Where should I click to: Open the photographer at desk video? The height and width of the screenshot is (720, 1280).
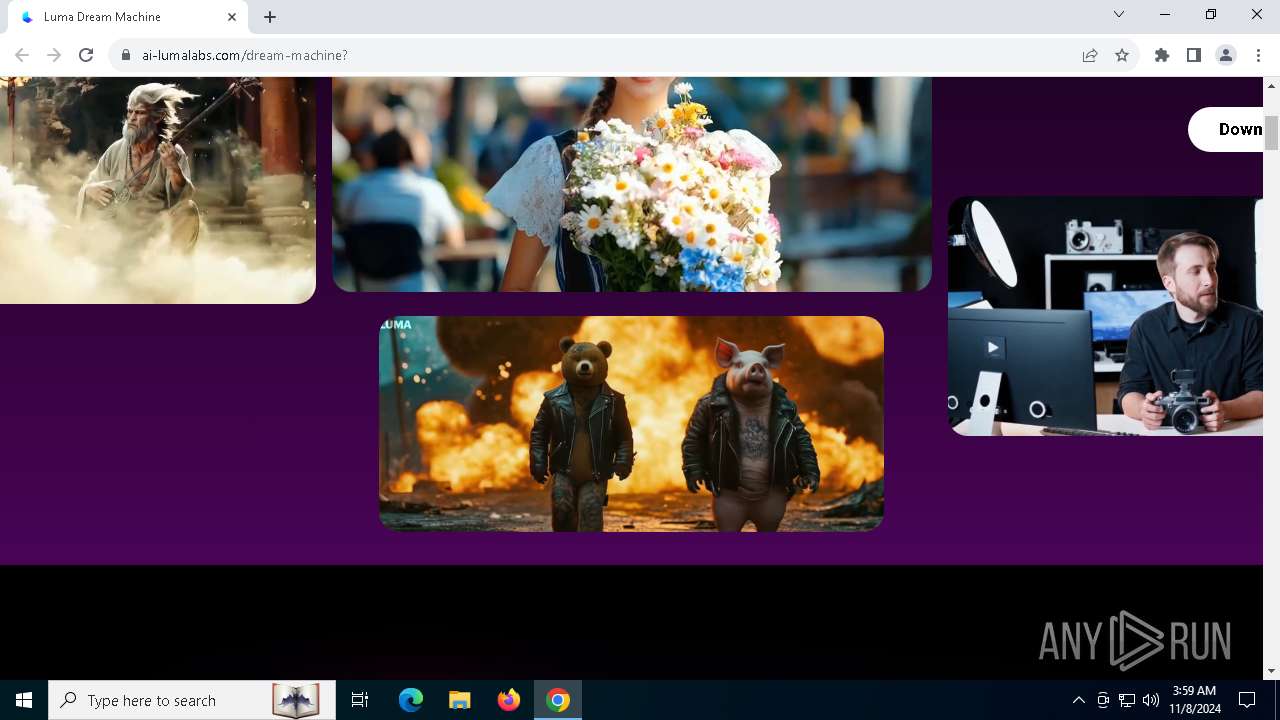[x=1105, y=316]
